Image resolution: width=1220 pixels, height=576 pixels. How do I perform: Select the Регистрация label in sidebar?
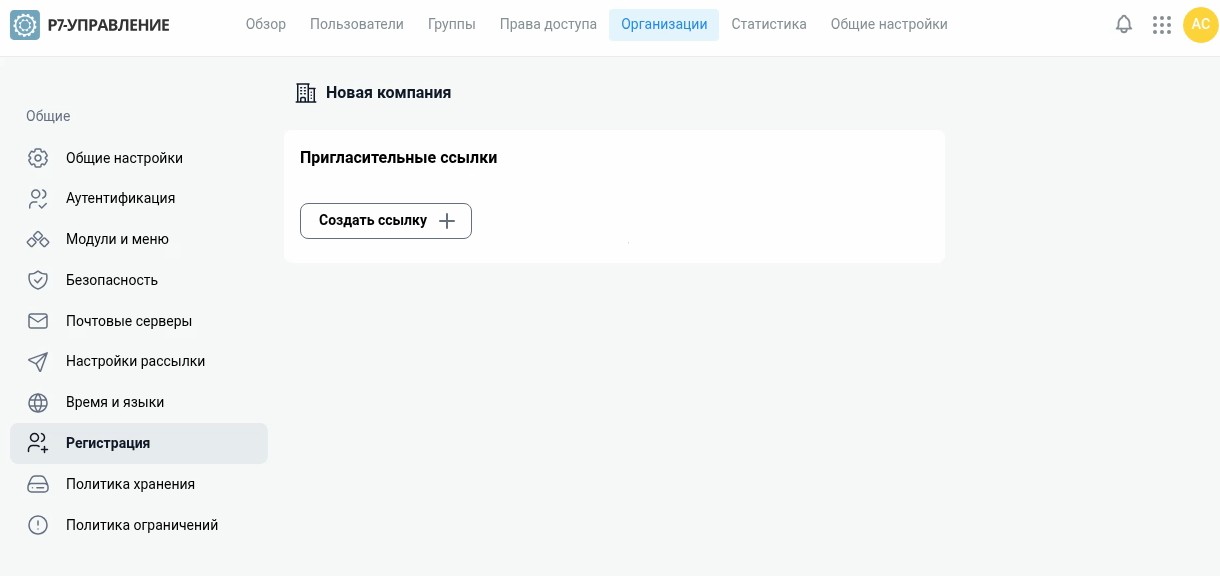[x=108, y=443]
